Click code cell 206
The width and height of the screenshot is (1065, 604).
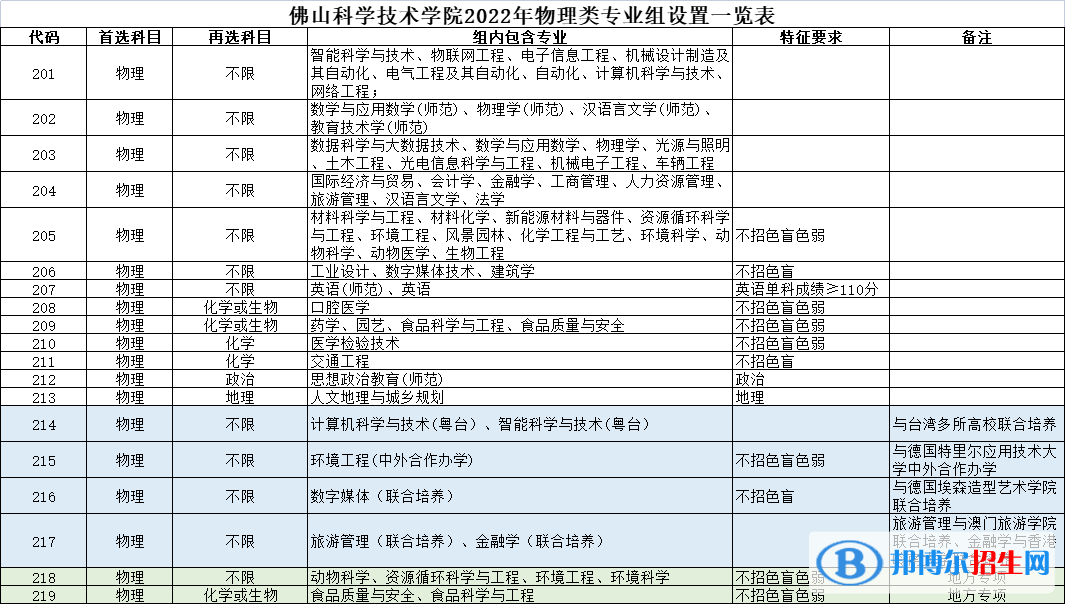coord(43,272)
